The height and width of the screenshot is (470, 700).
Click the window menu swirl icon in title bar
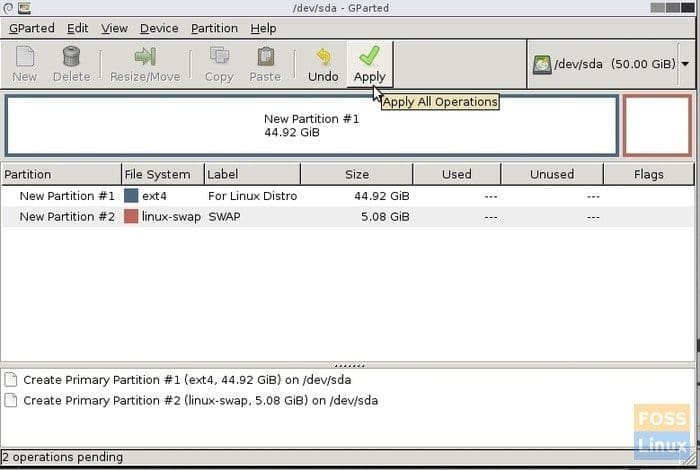(8, 8)
